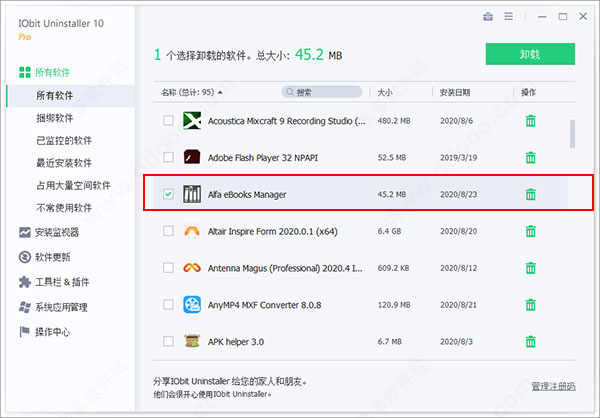Viewport: 600px width, 418px height.
Task: Sort by 大小 column header
Action: click(x=385, y=92)
